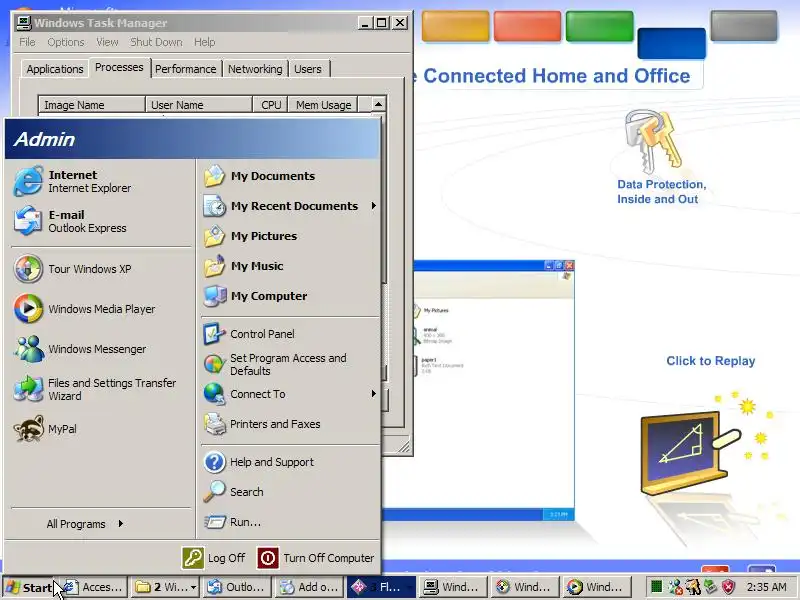
Task: Click the keys icon in the tour
Action: (x=654, y=142)
